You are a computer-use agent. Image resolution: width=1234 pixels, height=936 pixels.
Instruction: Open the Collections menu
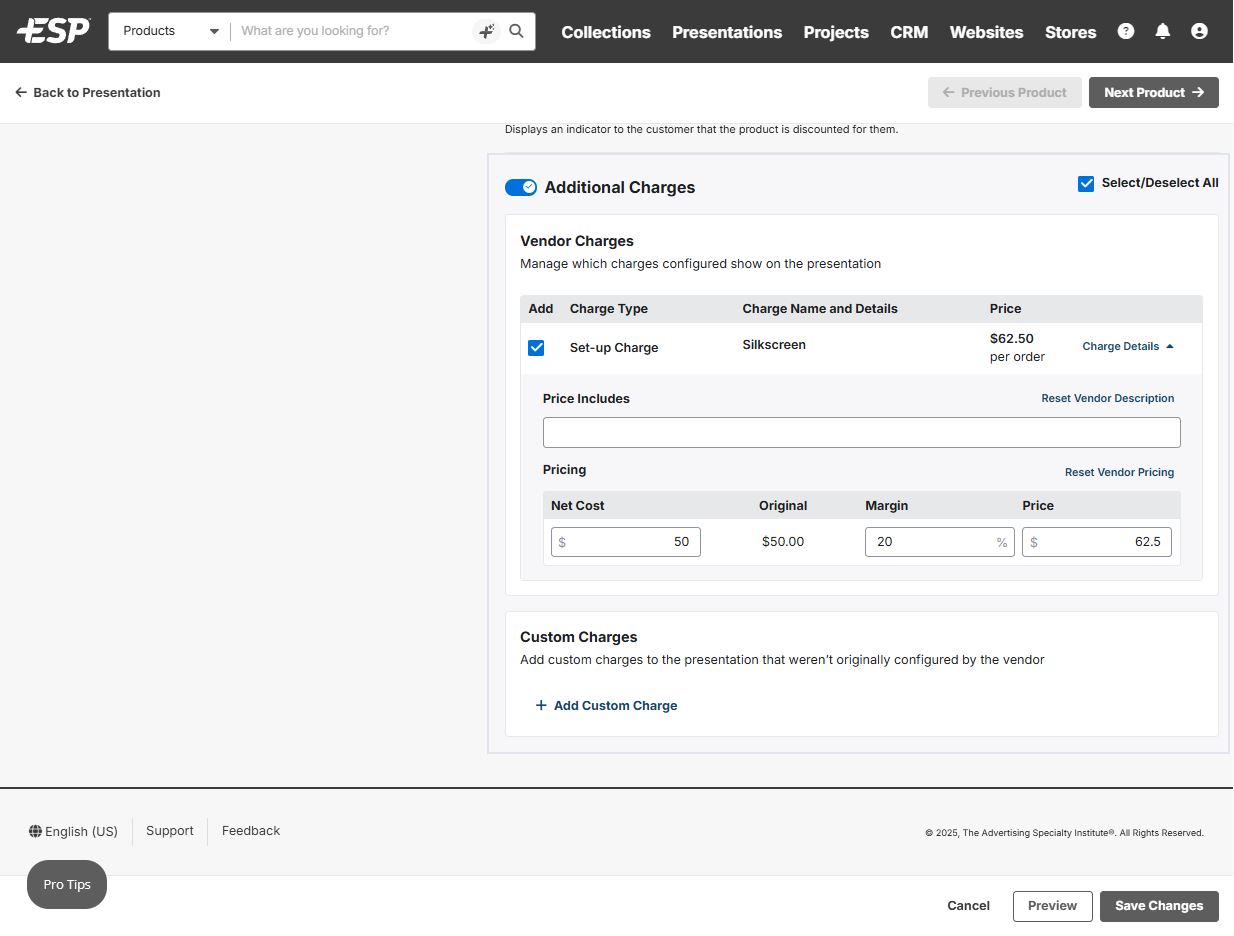pyautogui.click(x=606, y=32)
